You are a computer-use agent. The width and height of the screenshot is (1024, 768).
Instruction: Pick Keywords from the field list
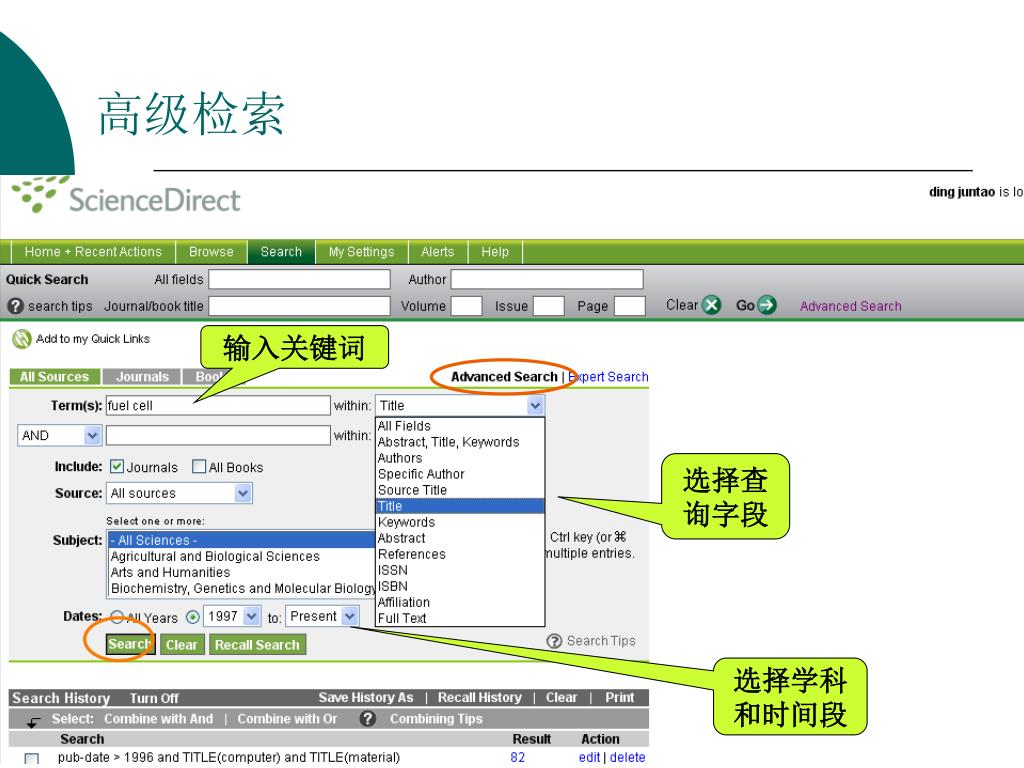click(460, 522)
